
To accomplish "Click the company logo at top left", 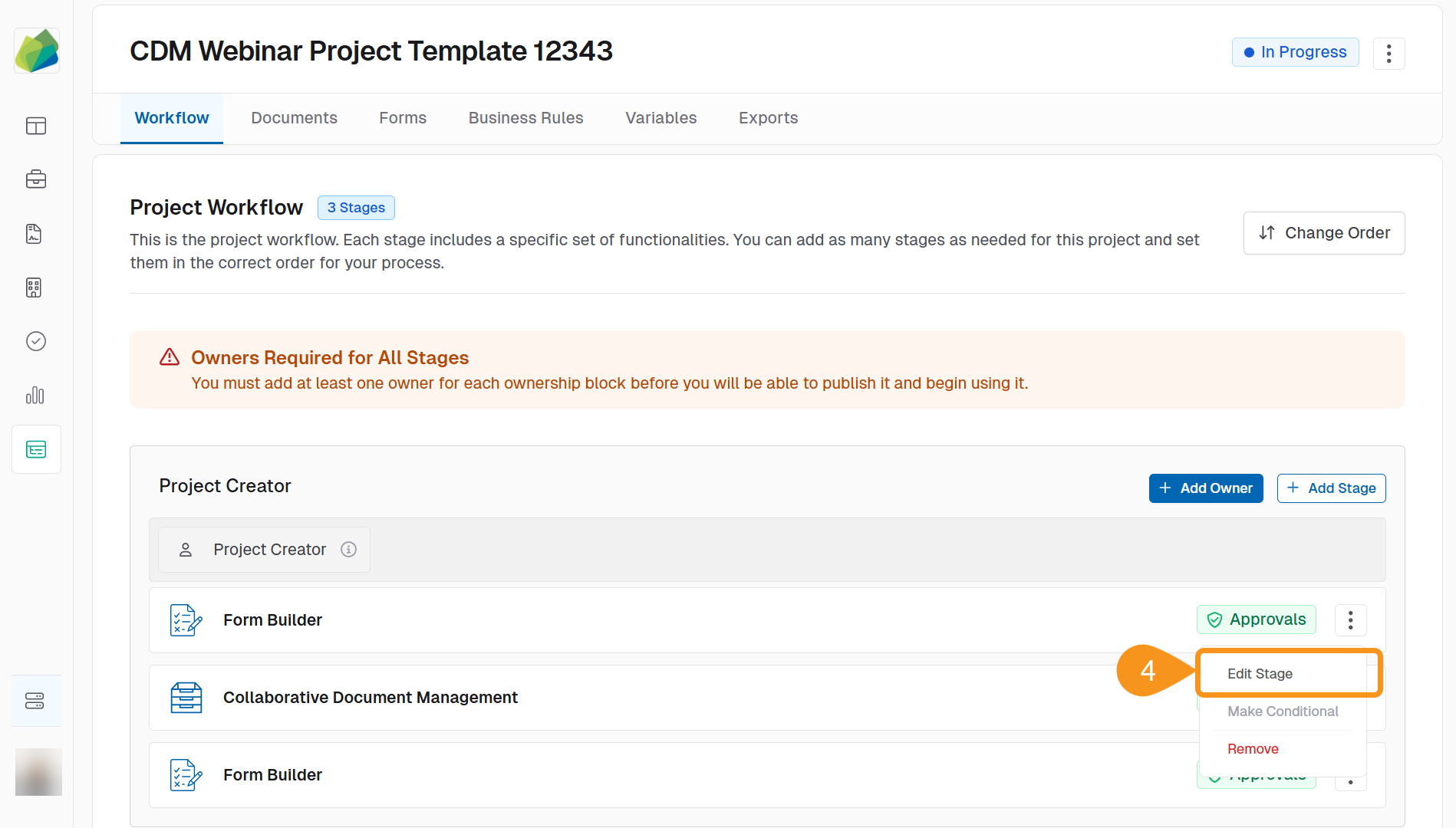I will 37,50.
